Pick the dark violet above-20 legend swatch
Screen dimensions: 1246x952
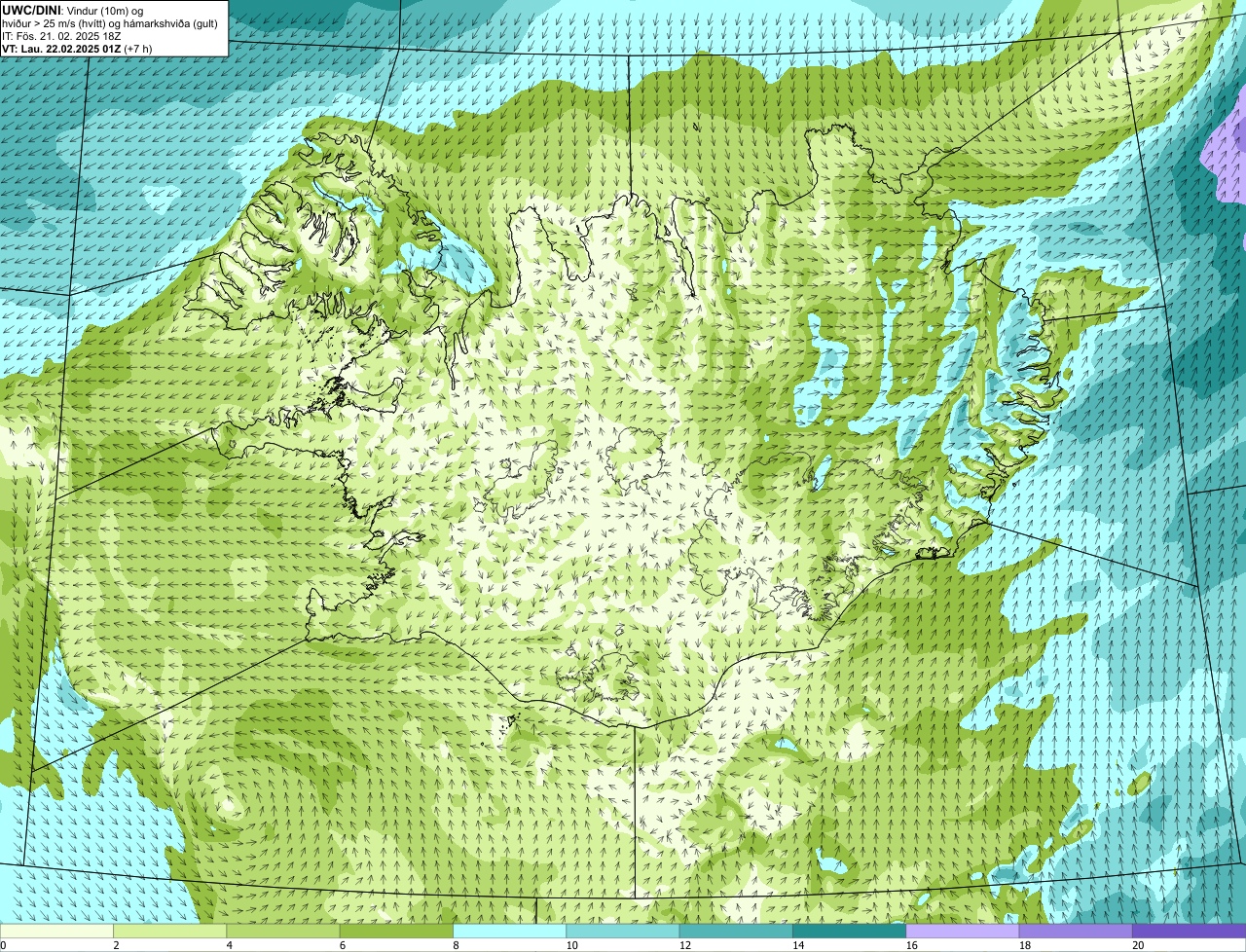pos(1189,931)
